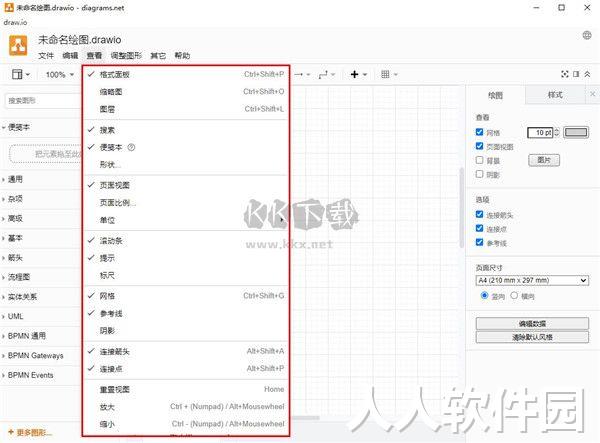Screen dimensions: 600x443
Task: Click the collapse double-chevron icon
Action: [587, 74]
